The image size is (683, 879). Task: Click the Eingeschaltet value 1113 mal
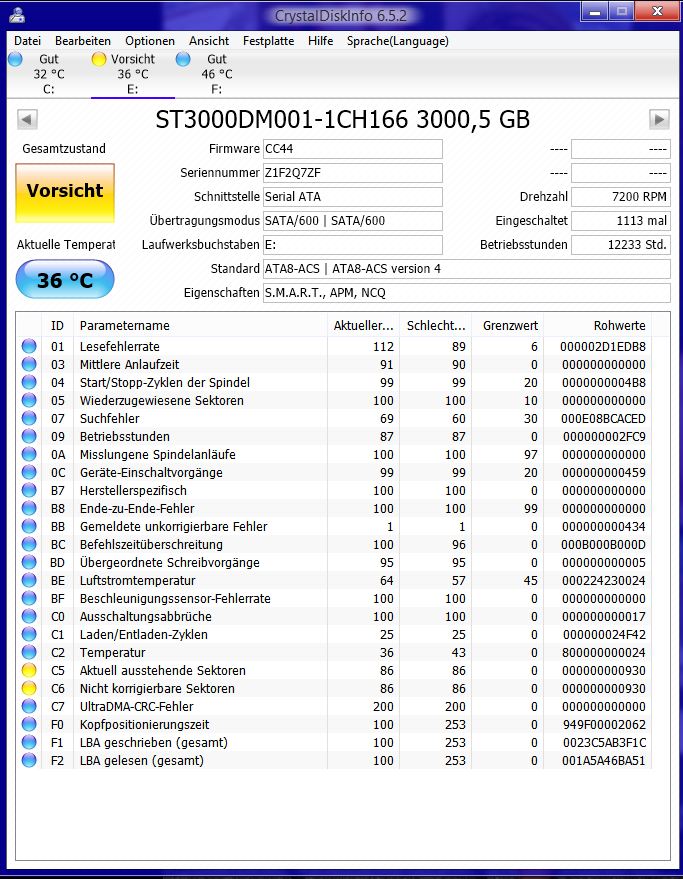(621, 221)
